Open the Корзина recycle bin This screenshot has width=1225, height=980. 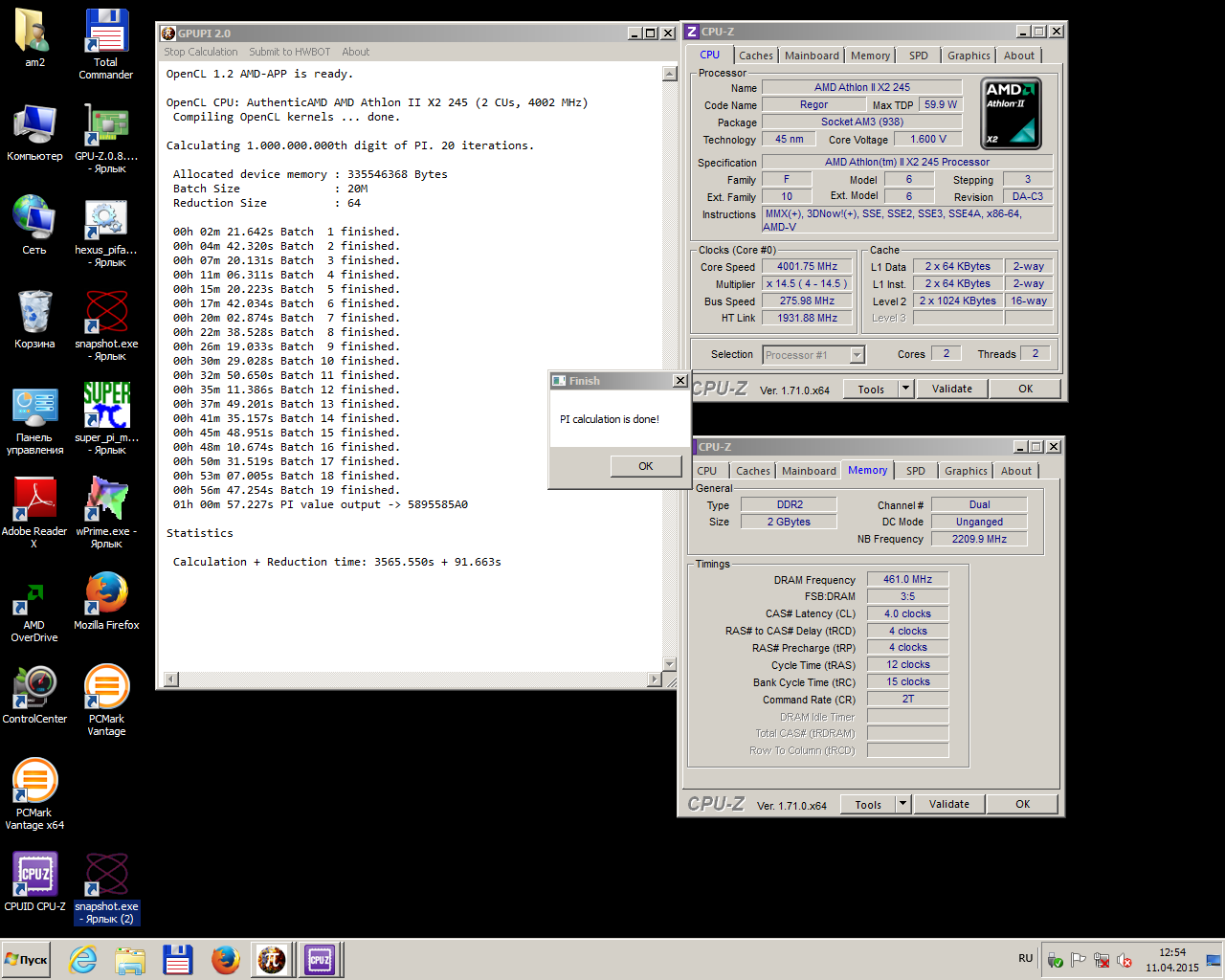34,312
